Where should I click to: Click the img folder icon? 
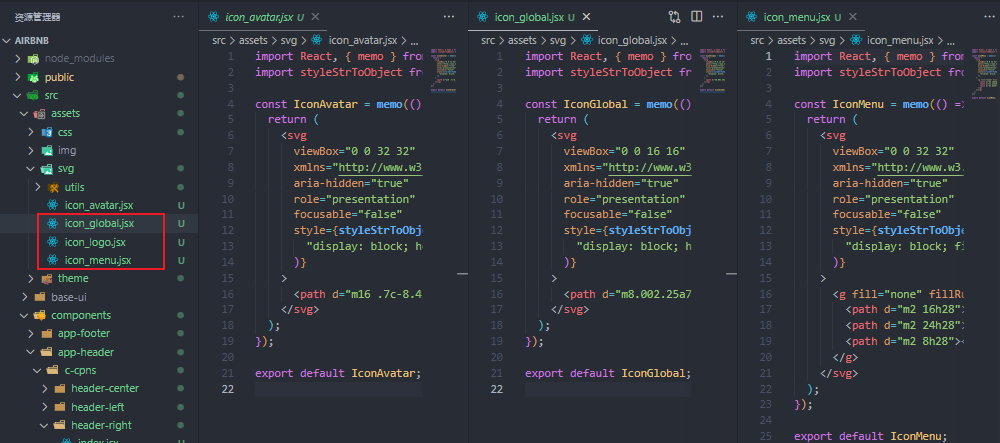coord(47,150)
